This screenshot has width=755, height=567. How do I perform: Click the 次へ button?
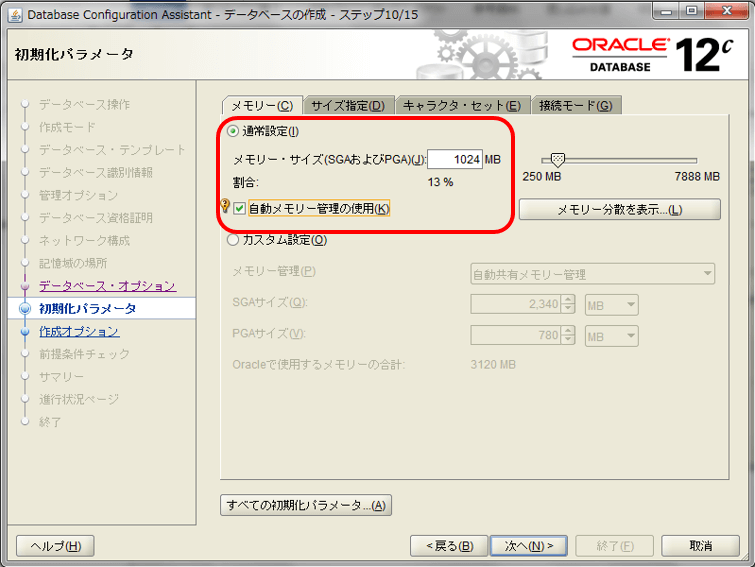(x=529, y=546)
